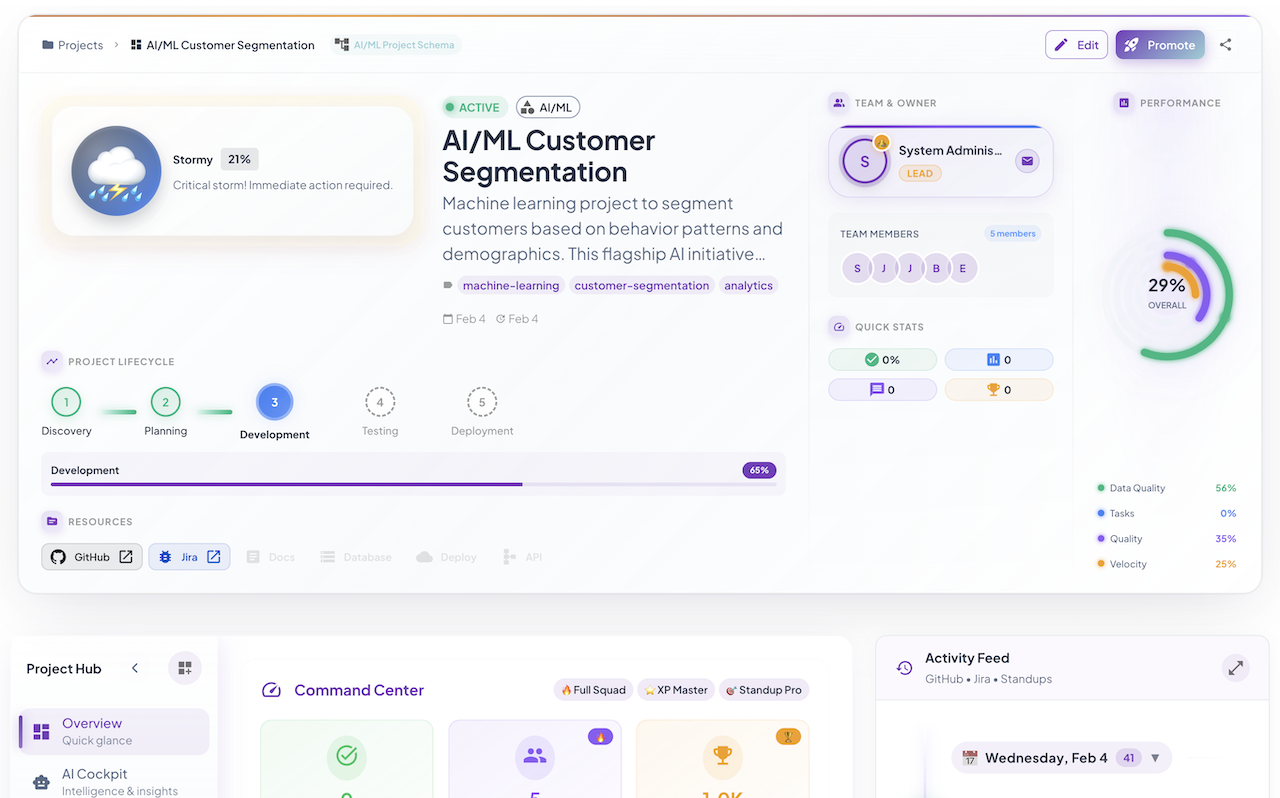The height and width of the screenshot is (798, 1280).
Task: Click the Quick Stats section icon
Action: pyautogui.click(x=839, y=327)
